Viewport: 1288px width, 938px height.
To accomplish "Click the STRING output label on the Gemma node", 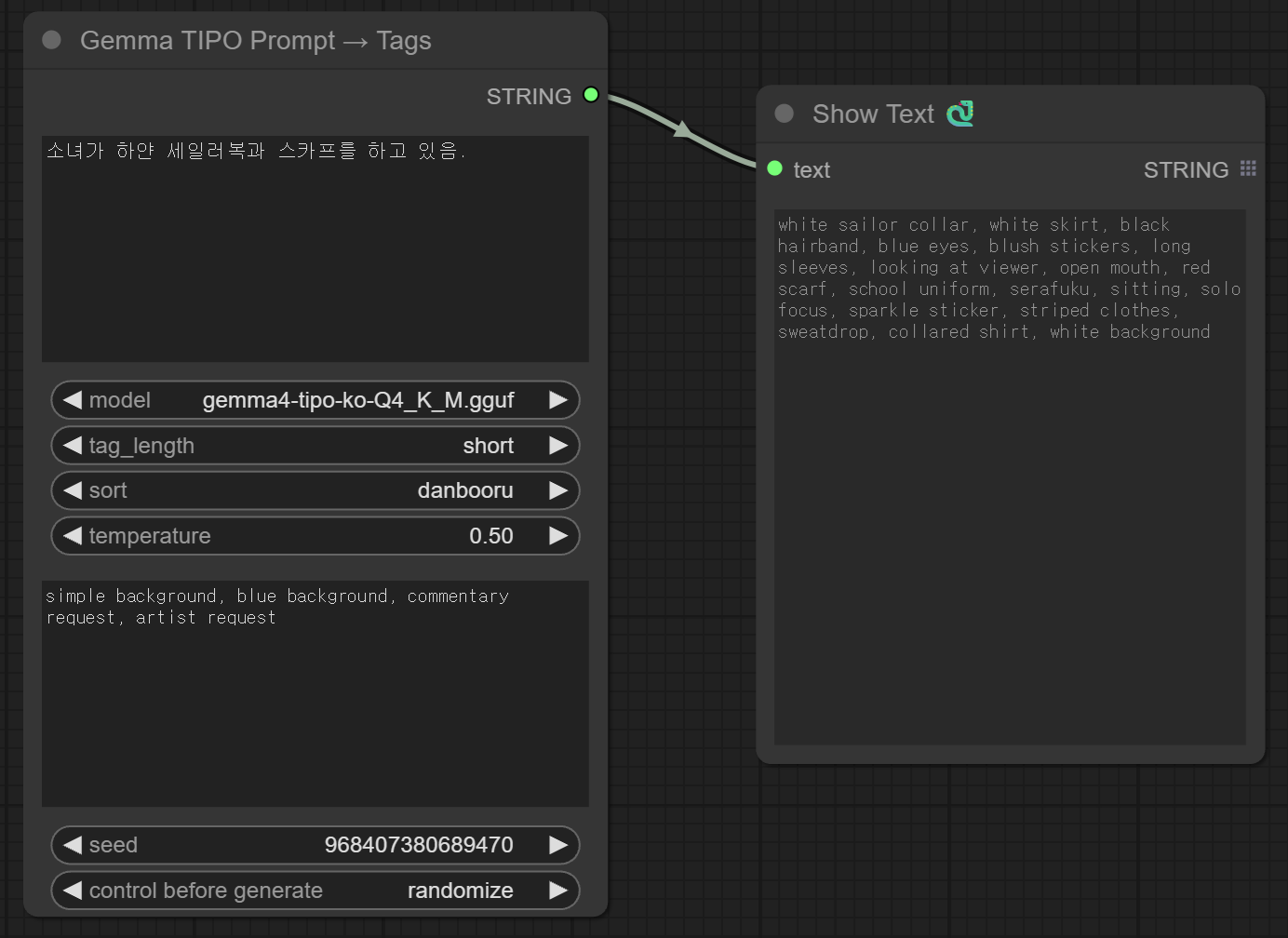I will [529, 96].
